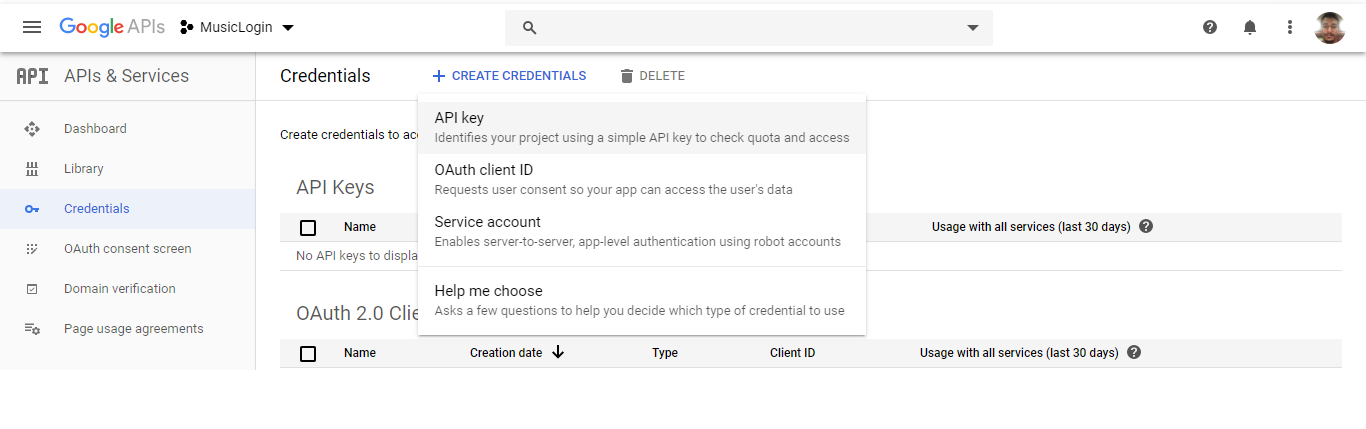Screen dimensions: 1366x429
Task: Open the notifications bell
Action: point(1250,27)
